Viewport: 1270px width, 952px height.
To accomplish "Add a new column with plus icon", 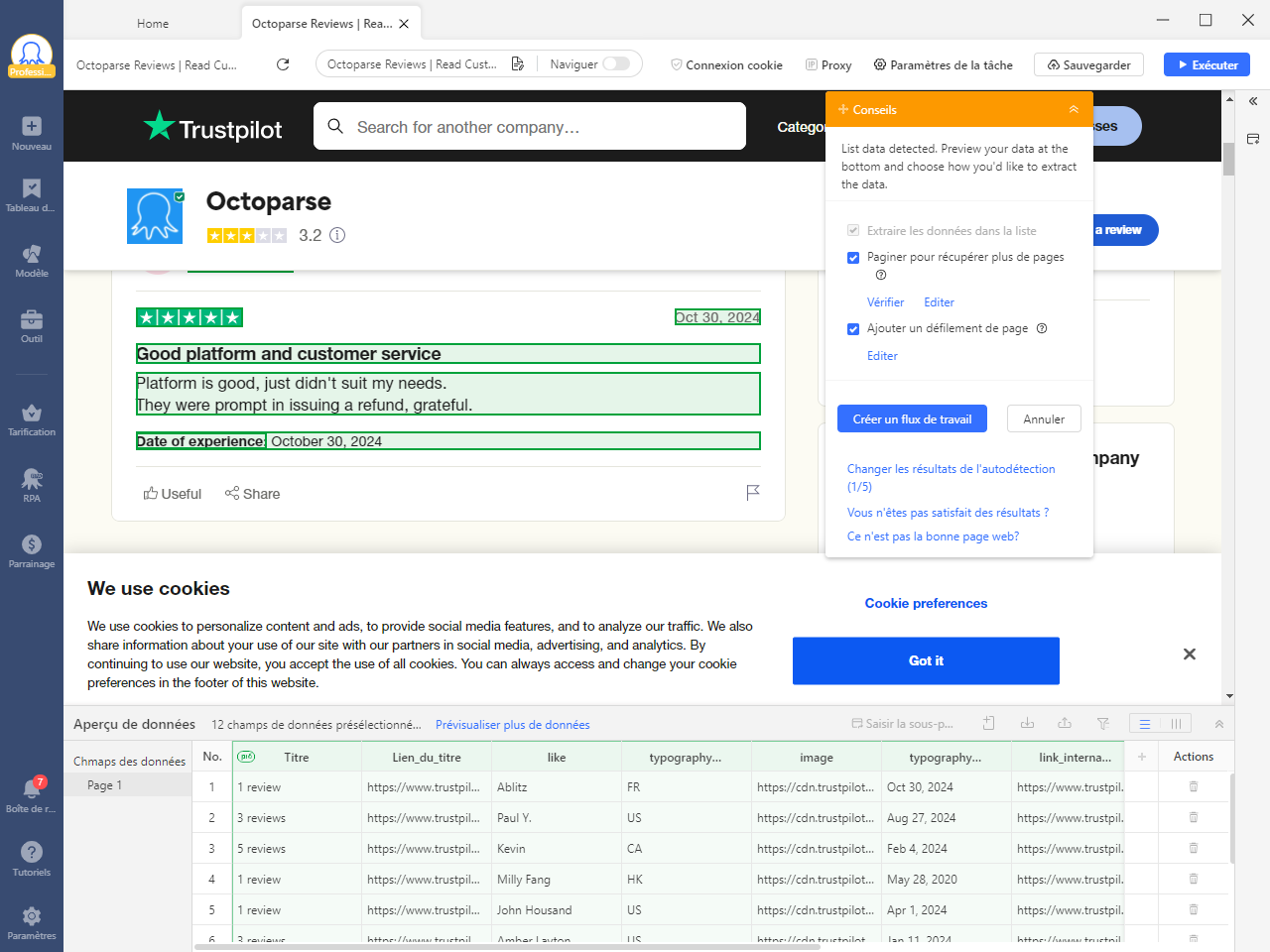I will 1142,757.
